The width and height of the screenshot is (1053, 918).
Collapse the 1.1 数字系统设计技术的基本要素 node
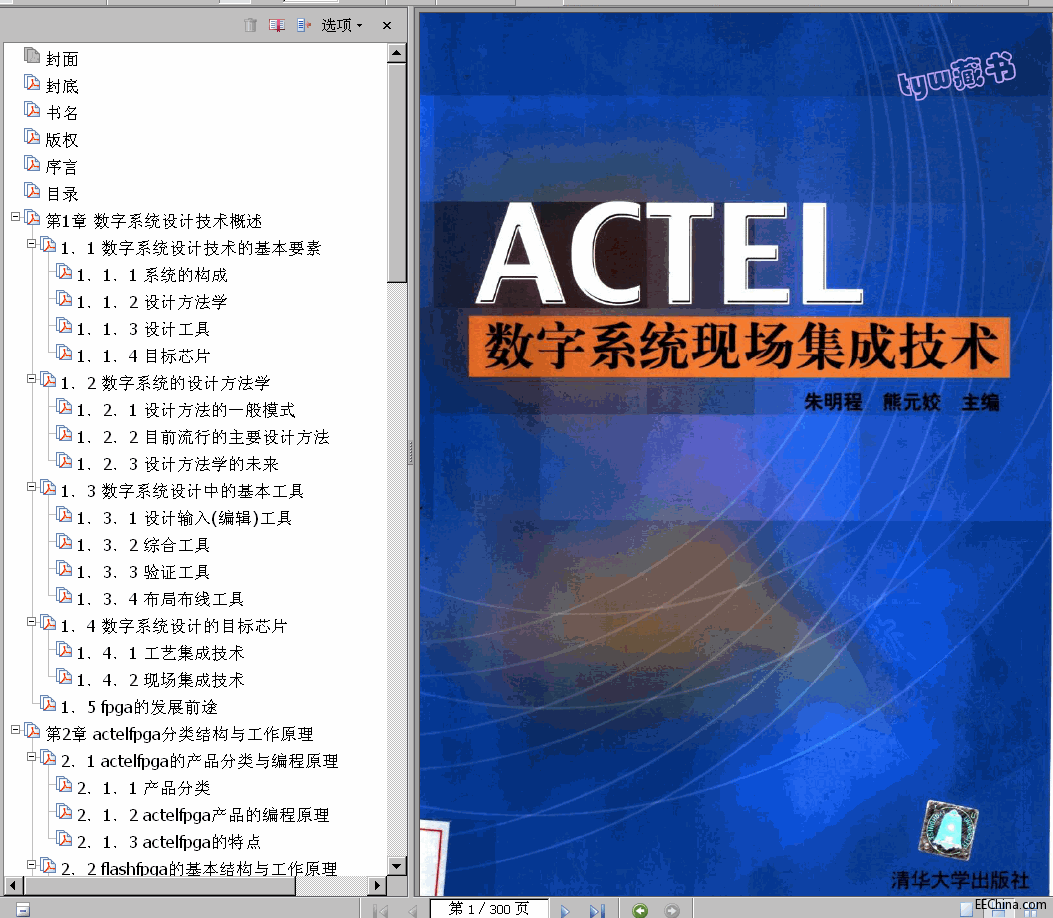31,244
